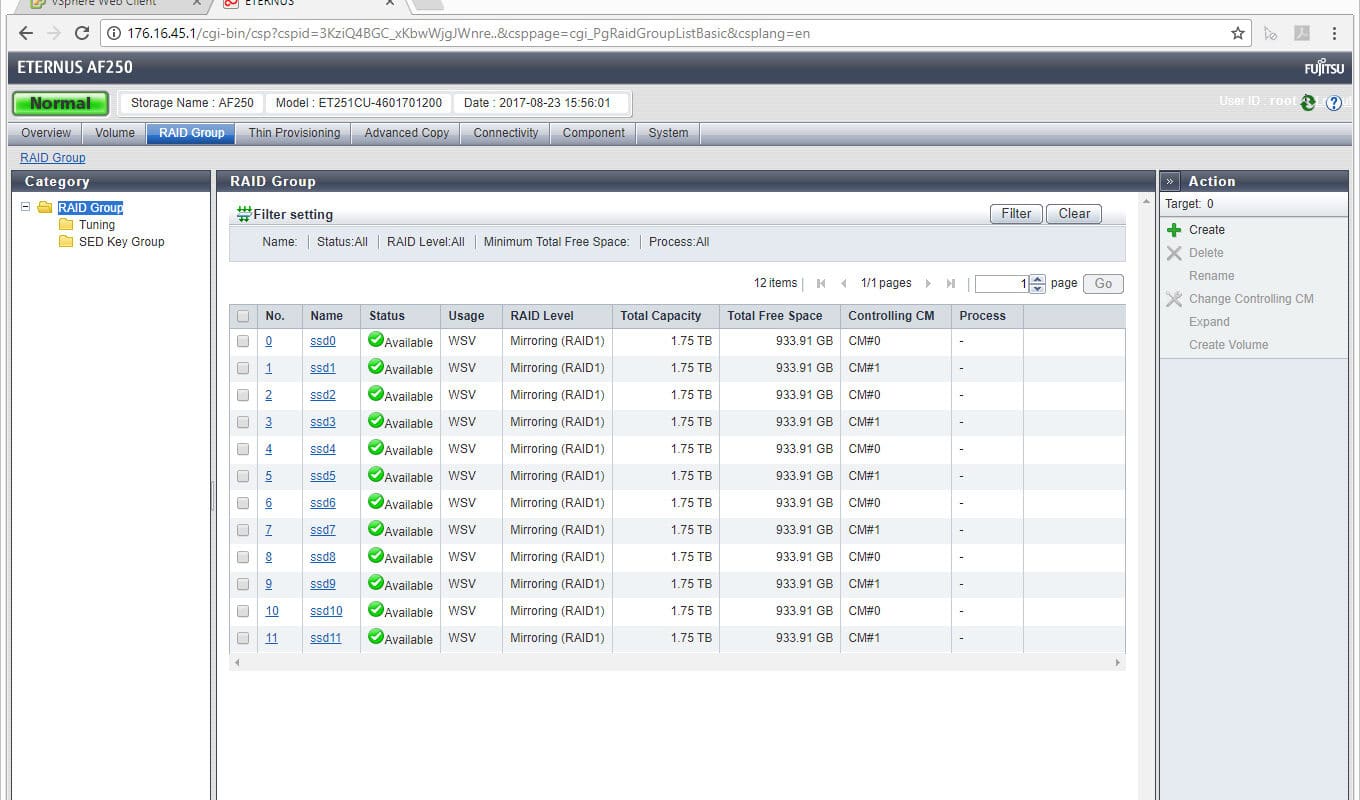The image size is (1360, 800).
Task: Click the SED Key Group folder icon
Action: [66, 242]
